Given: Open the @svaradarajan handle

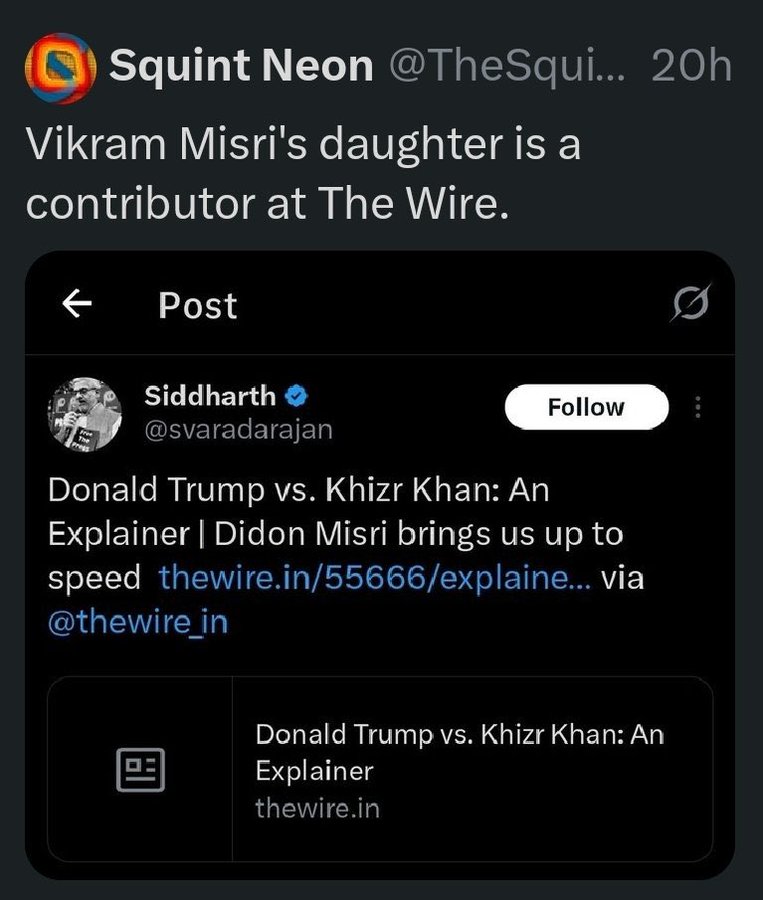Looking at the screenshot, I should (239, 429).
